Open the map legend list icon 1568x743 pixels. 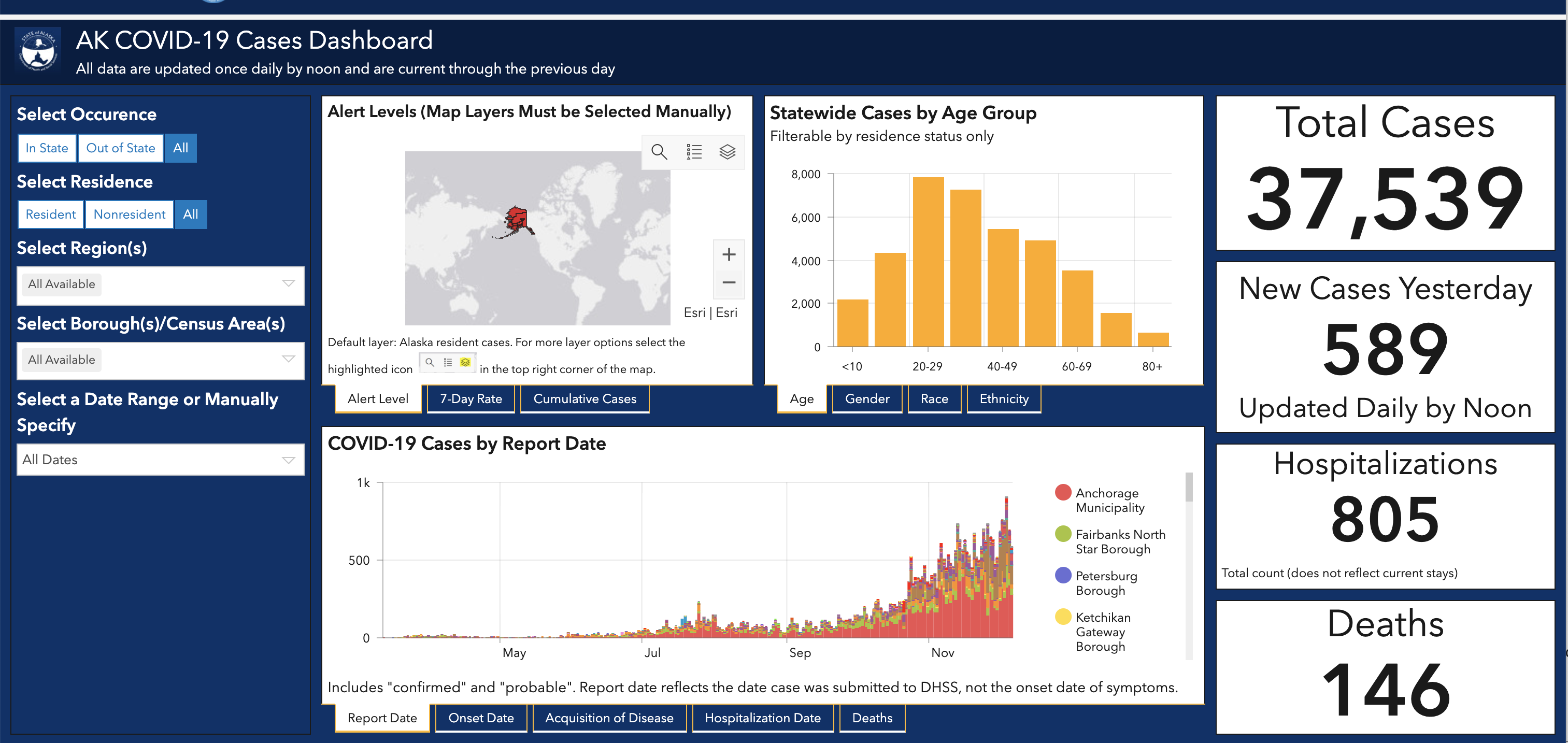pos(694,151)
